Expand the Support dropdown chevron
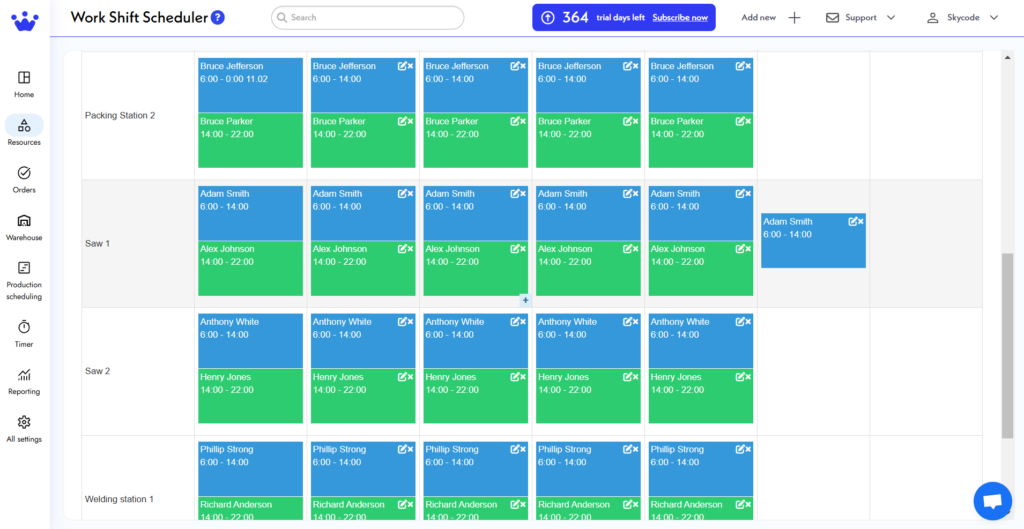 [891, 18]
